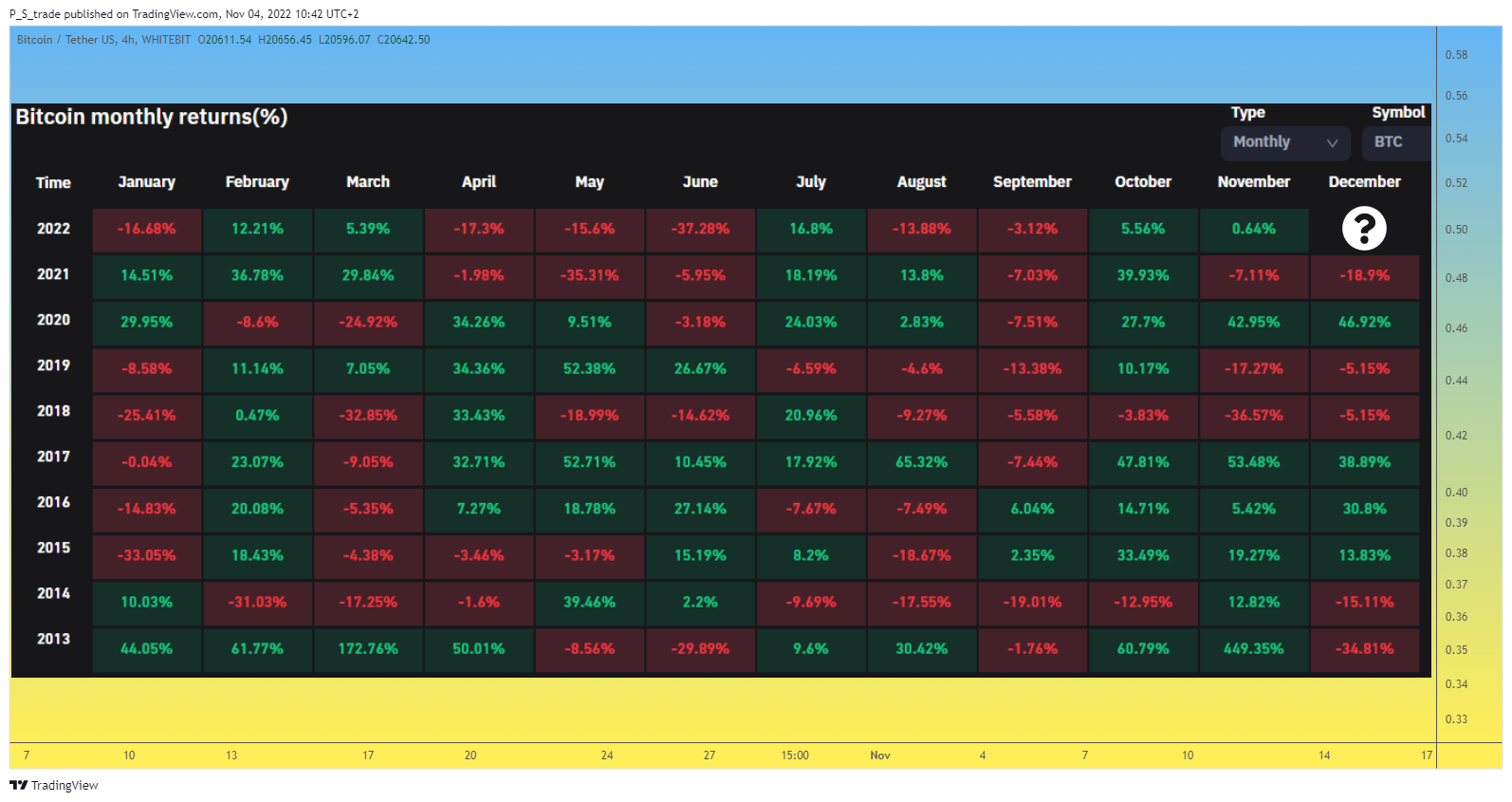This screenshot has width=1512, height=802.
Task: Click the -34.81% cell for December 2013
Action: point(1364,649)
